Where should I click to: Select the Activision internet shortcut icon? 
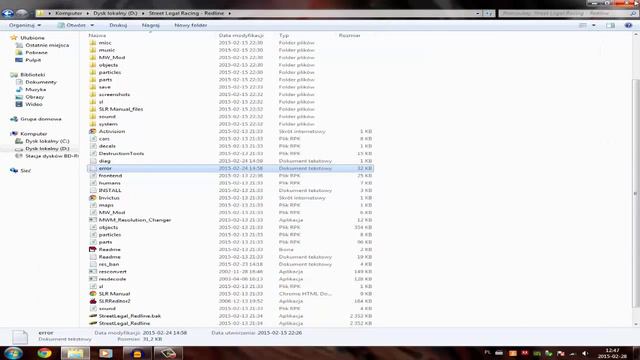93,131
